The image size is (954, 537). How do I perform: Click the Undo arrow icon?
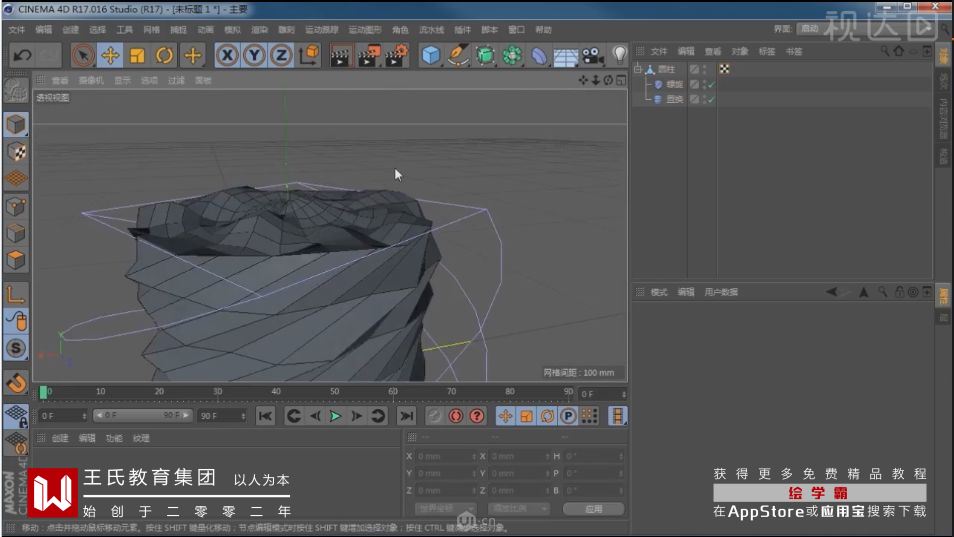[x=21, y=55]
